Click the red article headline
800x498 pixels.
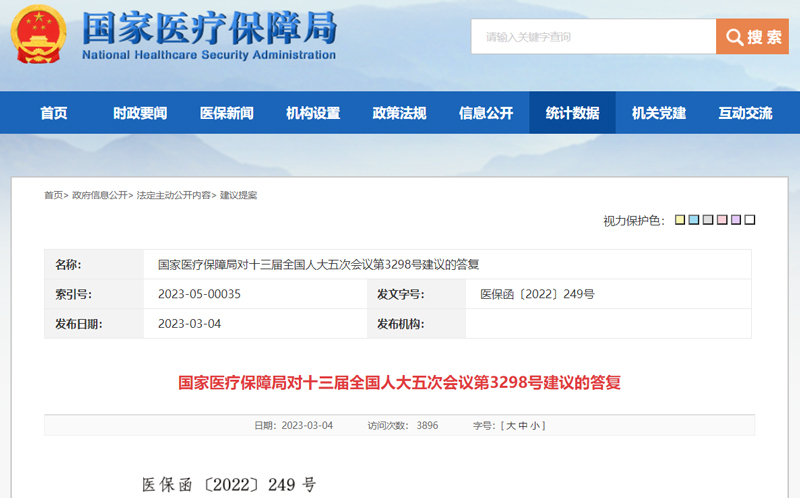pos(399,383)
